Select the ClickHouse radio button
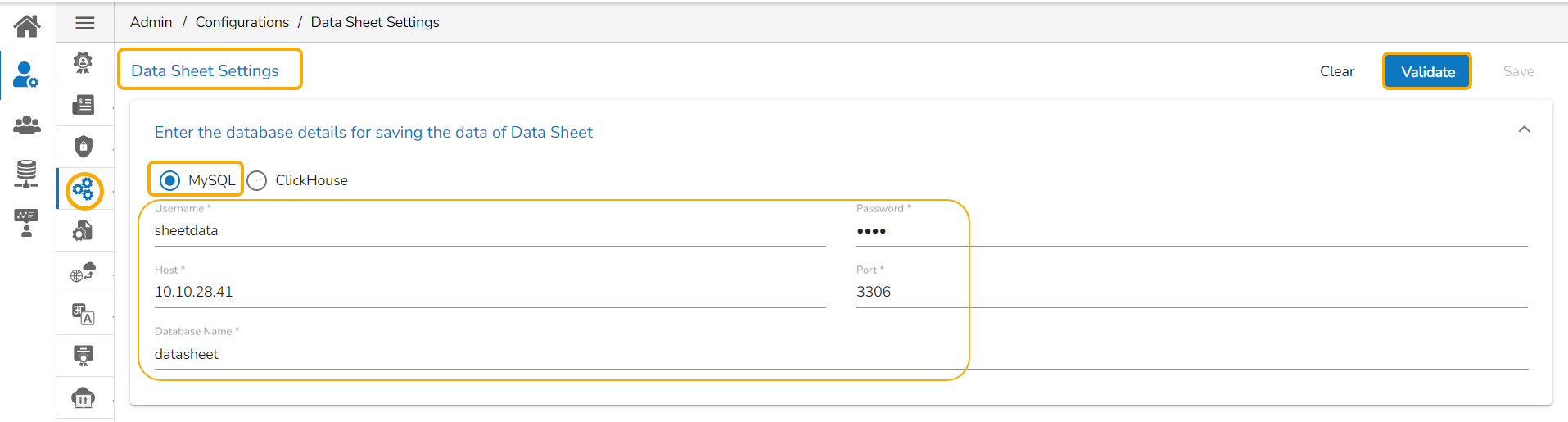The width and height of the screenshot is (1568, 422). point(257,180)
